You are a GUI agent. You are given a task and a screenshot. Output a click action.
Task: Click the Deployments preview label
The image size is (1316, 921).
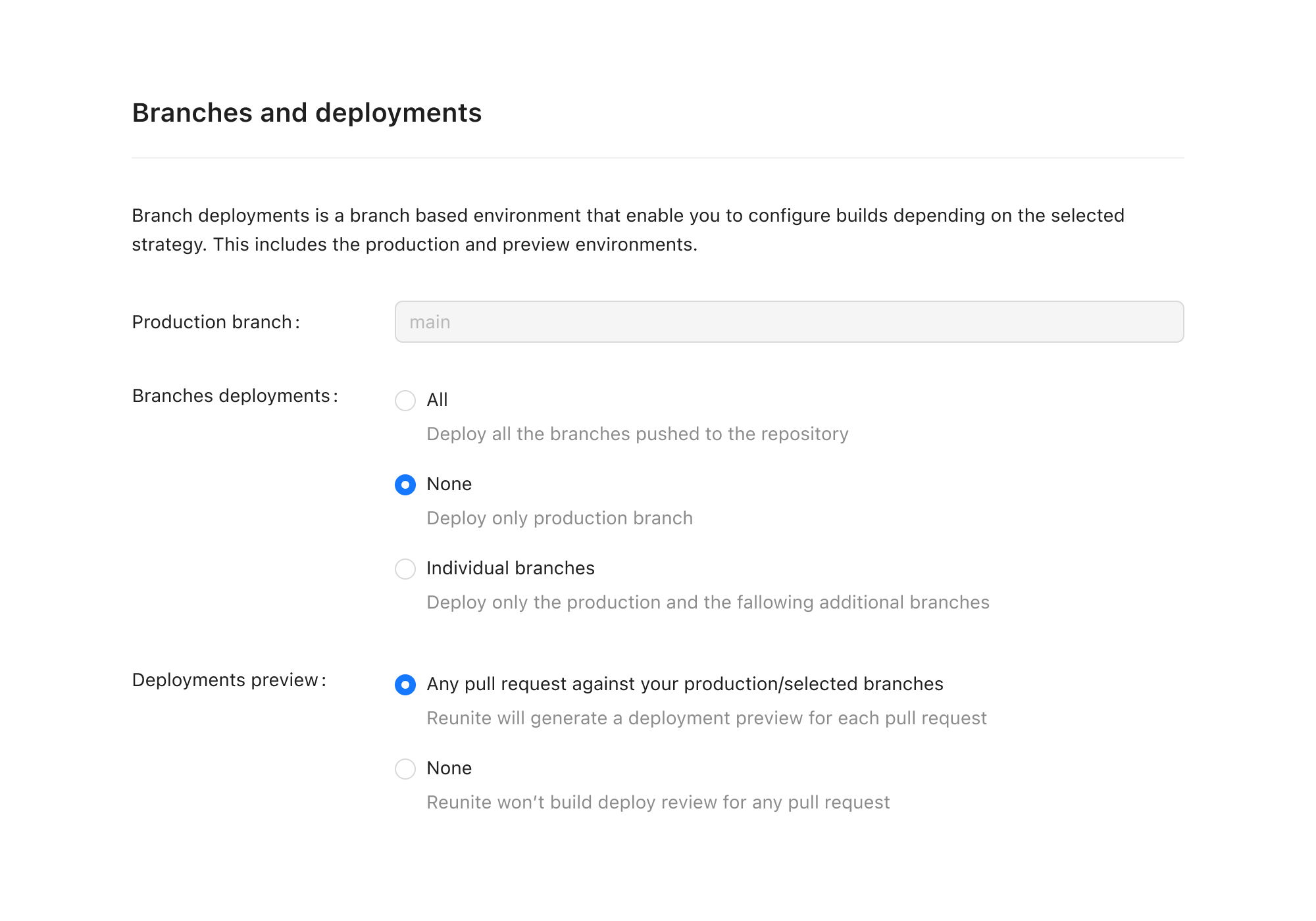click(230, 680)
